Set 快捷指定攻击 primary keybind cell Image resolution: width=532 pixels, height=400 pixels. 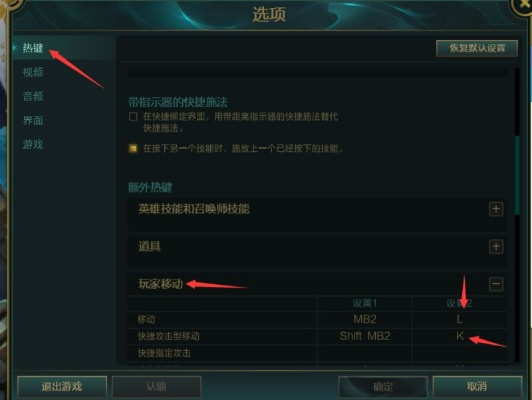365,353
